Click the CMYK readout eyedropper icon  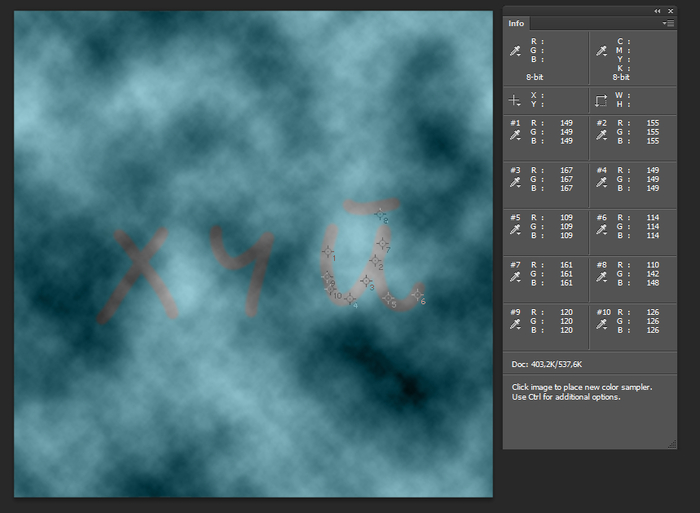pos(603,50)
